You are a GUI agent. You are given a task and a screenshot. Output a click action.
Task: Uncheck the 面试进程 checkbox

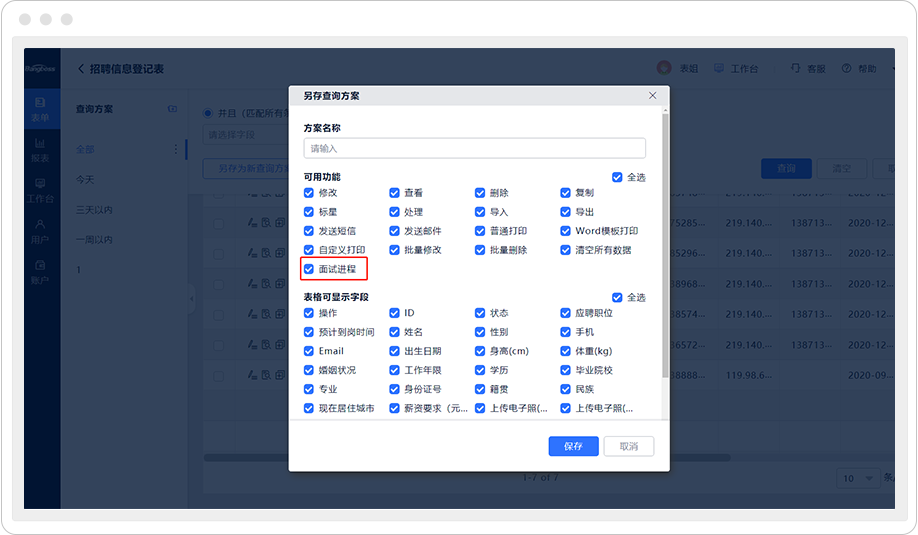pos(310,269)
